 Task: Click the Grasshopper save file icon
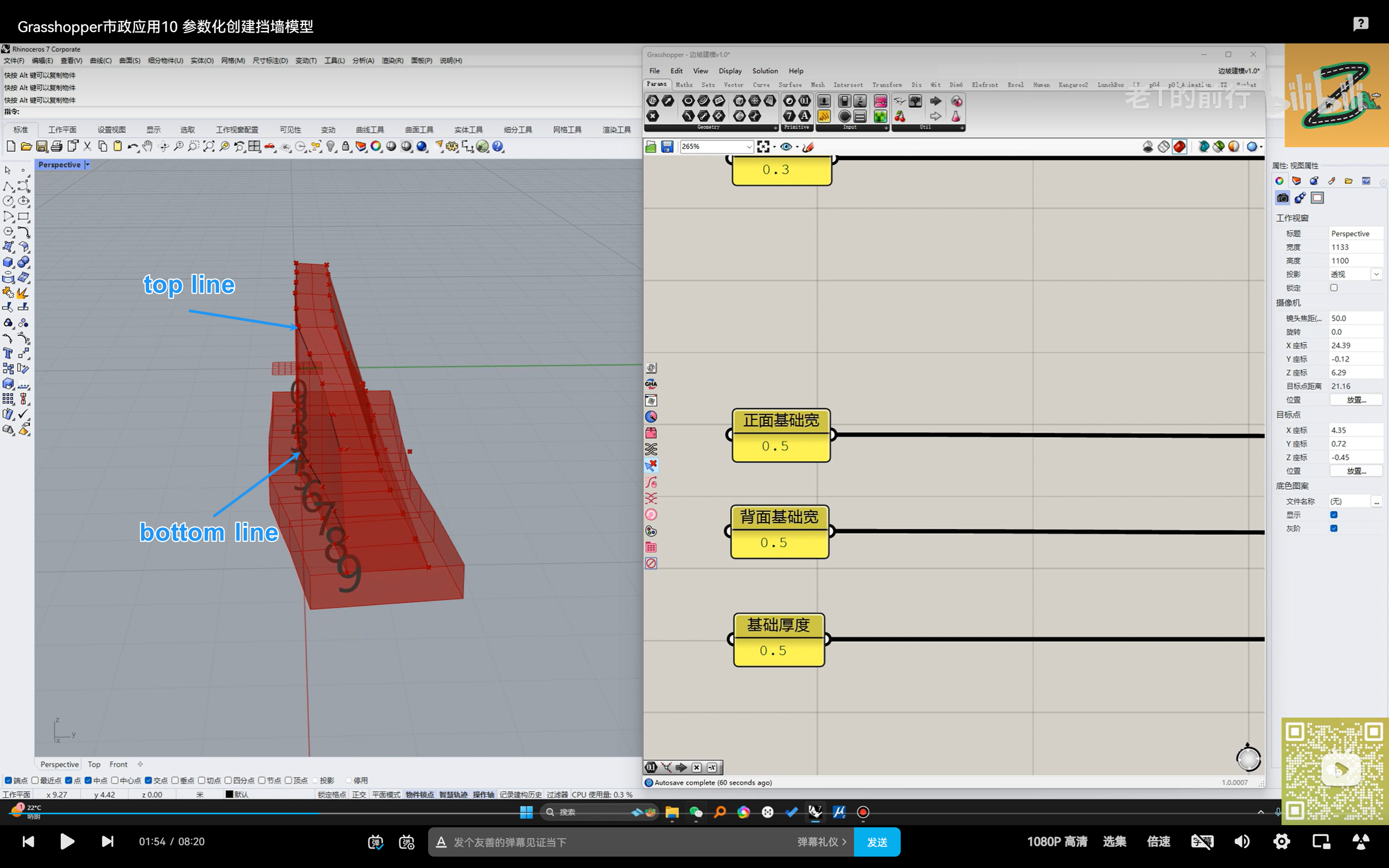(x=667, y=147)
